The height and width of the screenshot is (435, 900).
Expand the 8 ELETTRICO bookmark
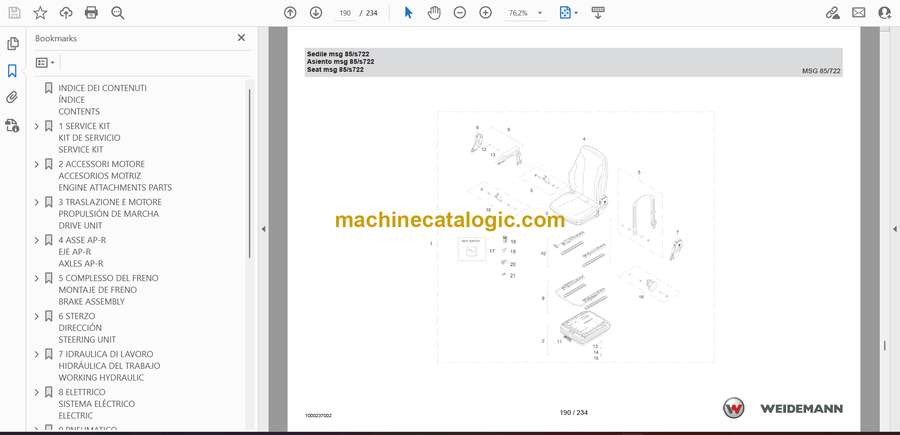pos(37,392)
